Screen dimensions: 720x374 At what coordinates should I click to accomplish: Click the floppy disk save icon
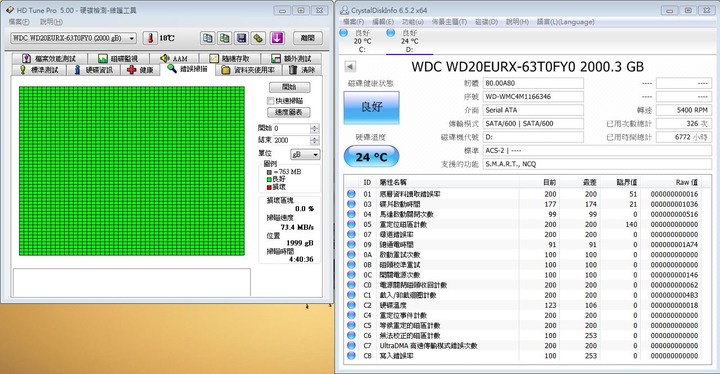[x=242, y=38]
